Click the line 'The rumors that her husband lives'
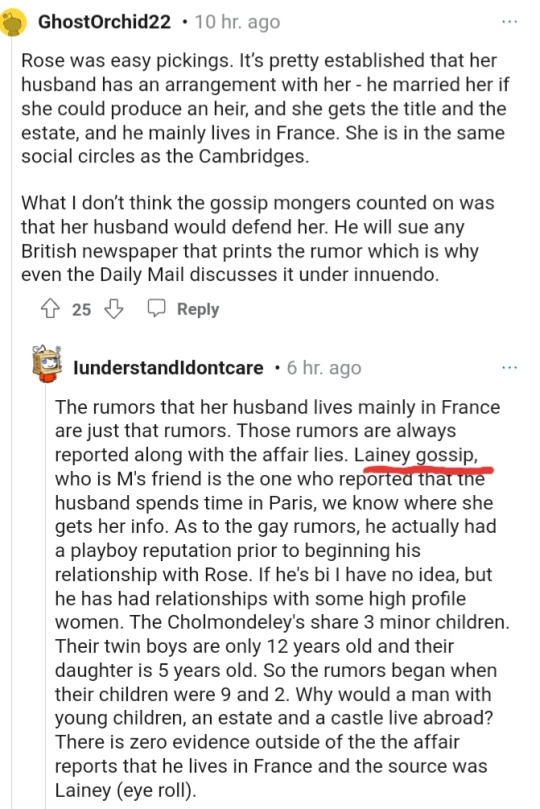The width and height of the screenshot is (540, 809). [x=277, y=407]
